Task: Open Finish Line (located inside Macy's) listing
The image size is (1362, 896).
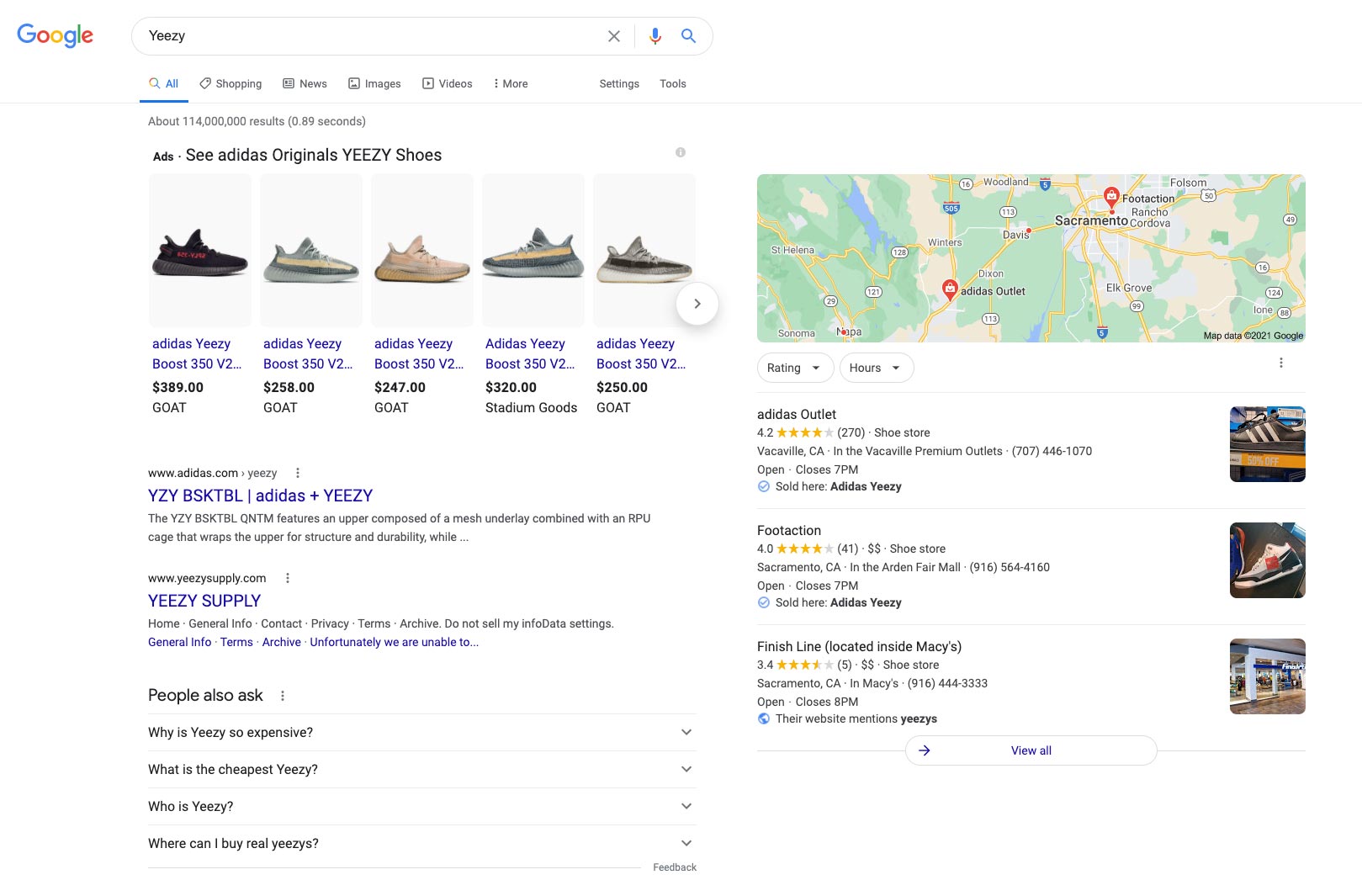Action: pos(859,646)
